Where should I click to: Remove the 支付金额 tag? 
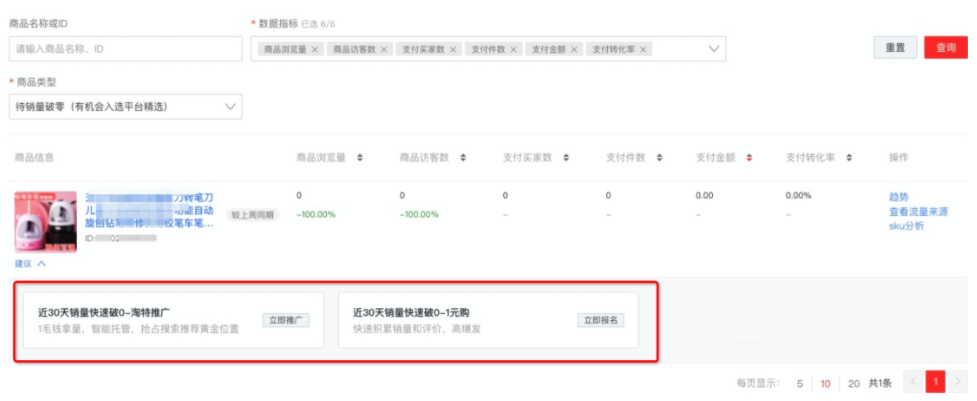pos(574,49)
